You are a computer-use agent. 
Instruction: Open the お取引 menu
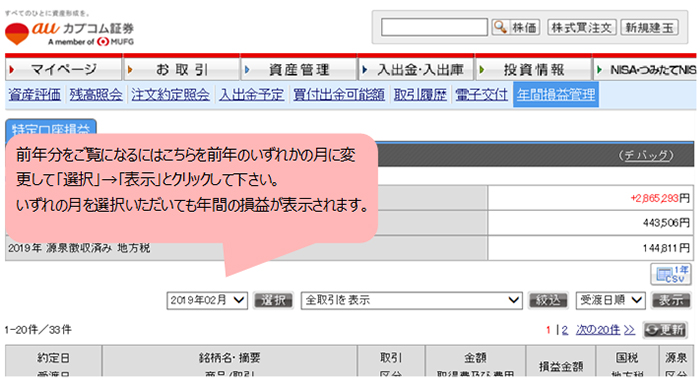182,69
